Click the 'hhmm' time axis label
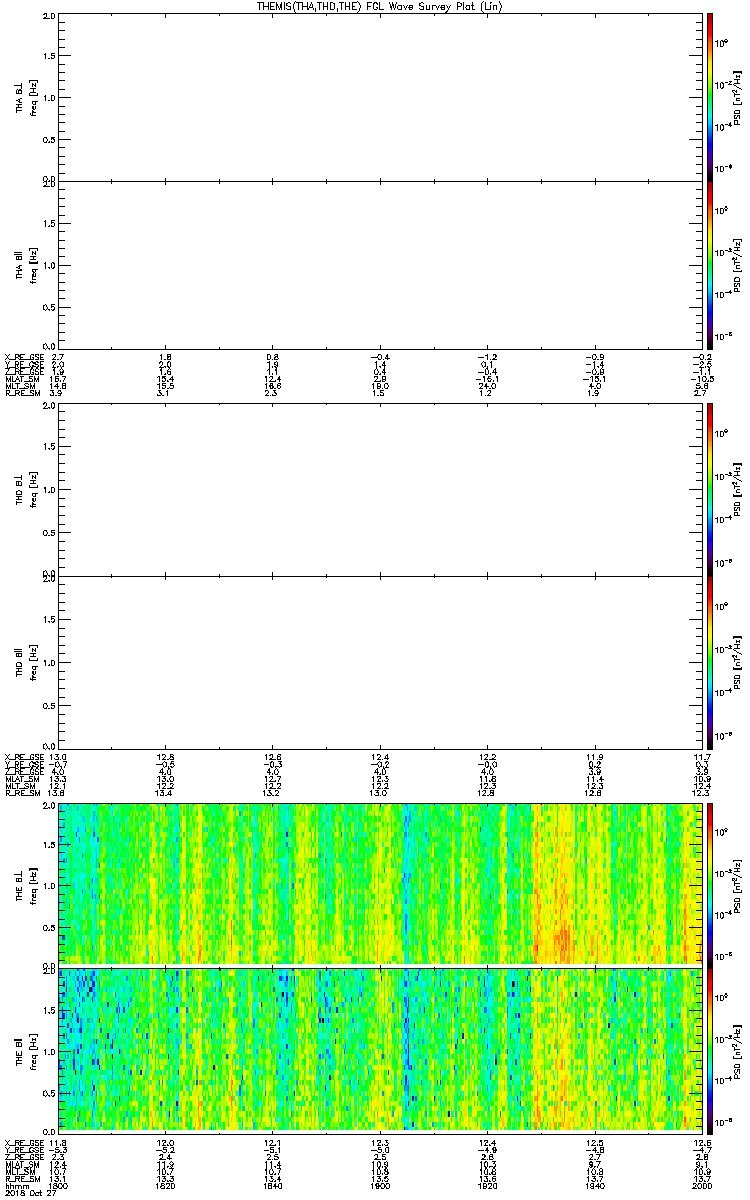Screen dimensions: 750x1200 [x=15, y=1184]
